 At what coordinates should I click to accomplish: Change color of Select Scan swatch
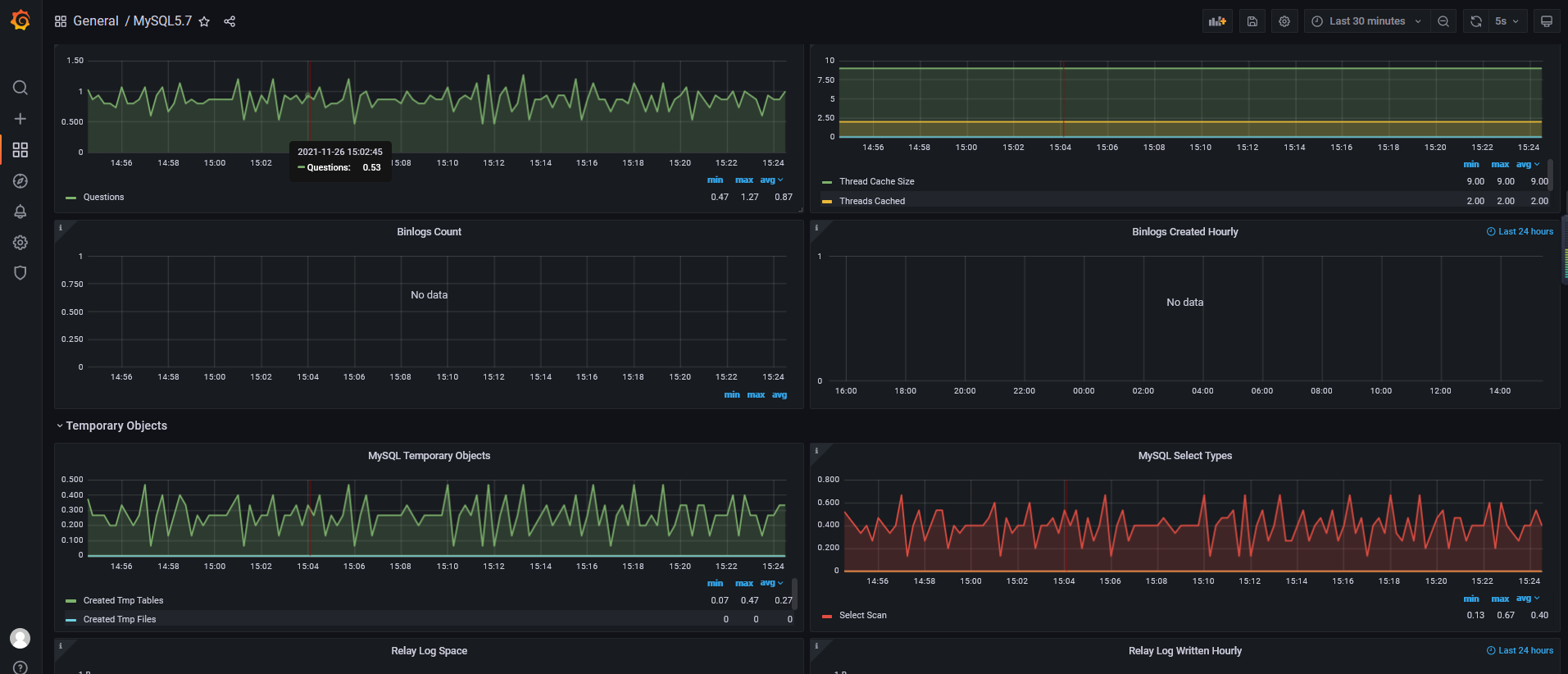tap(827, 616)
